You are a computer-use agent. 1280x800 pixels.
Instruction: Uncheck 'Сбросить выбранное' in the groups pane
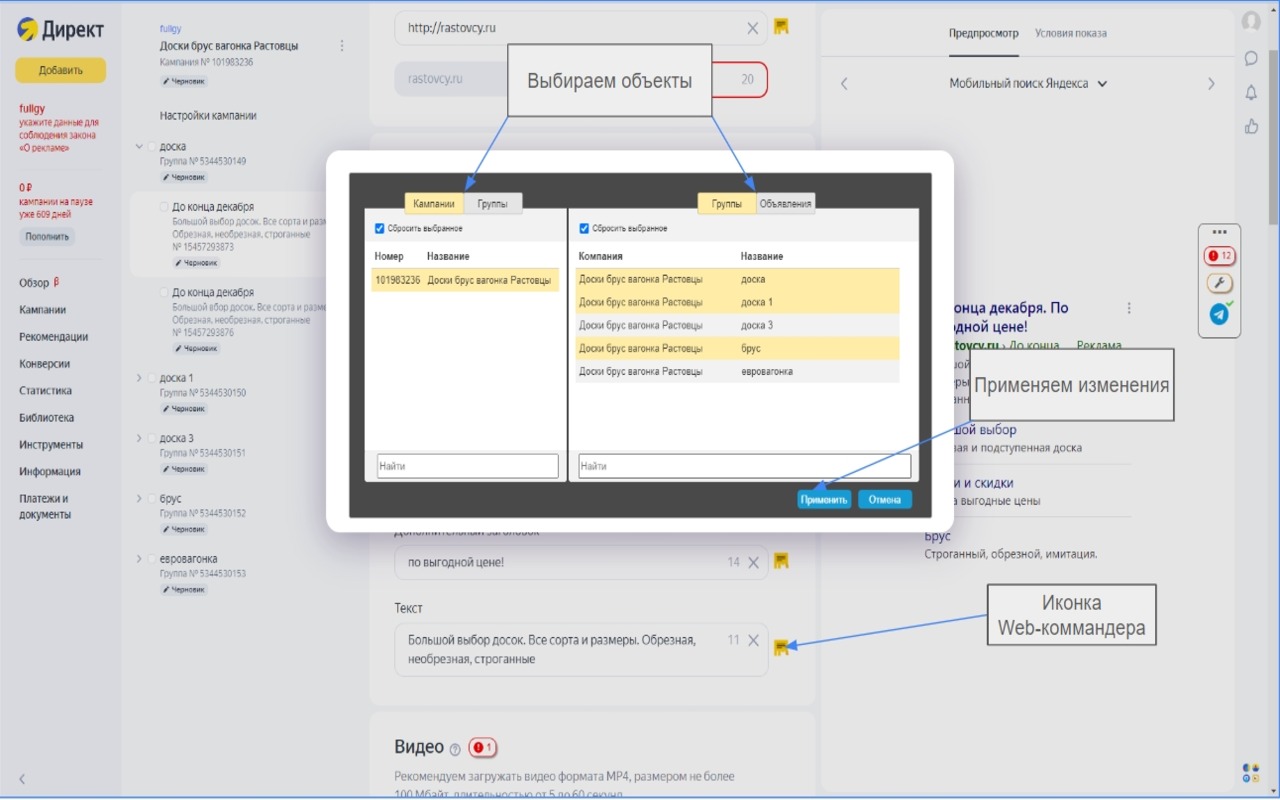[x=584, y=228]
